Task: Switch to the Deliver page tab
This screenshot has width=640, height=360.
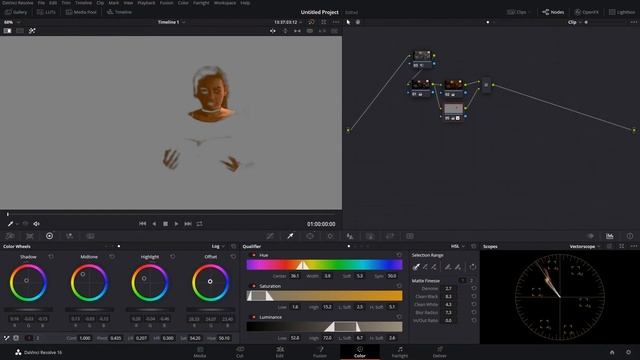Action: coord(440,351)
